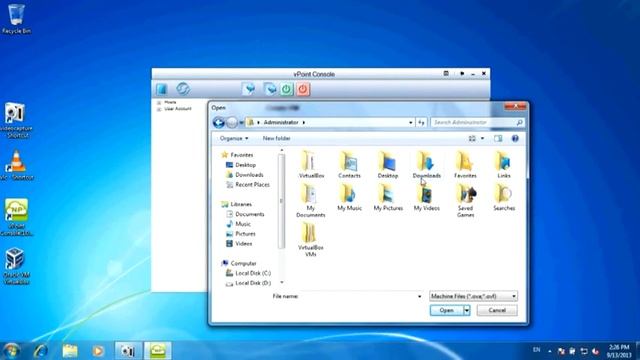Image resolution: width=640 pixels, height=360 pixels.
Task: Open the My Music folder
Action: pyautogui.click(x=349, y=198)
